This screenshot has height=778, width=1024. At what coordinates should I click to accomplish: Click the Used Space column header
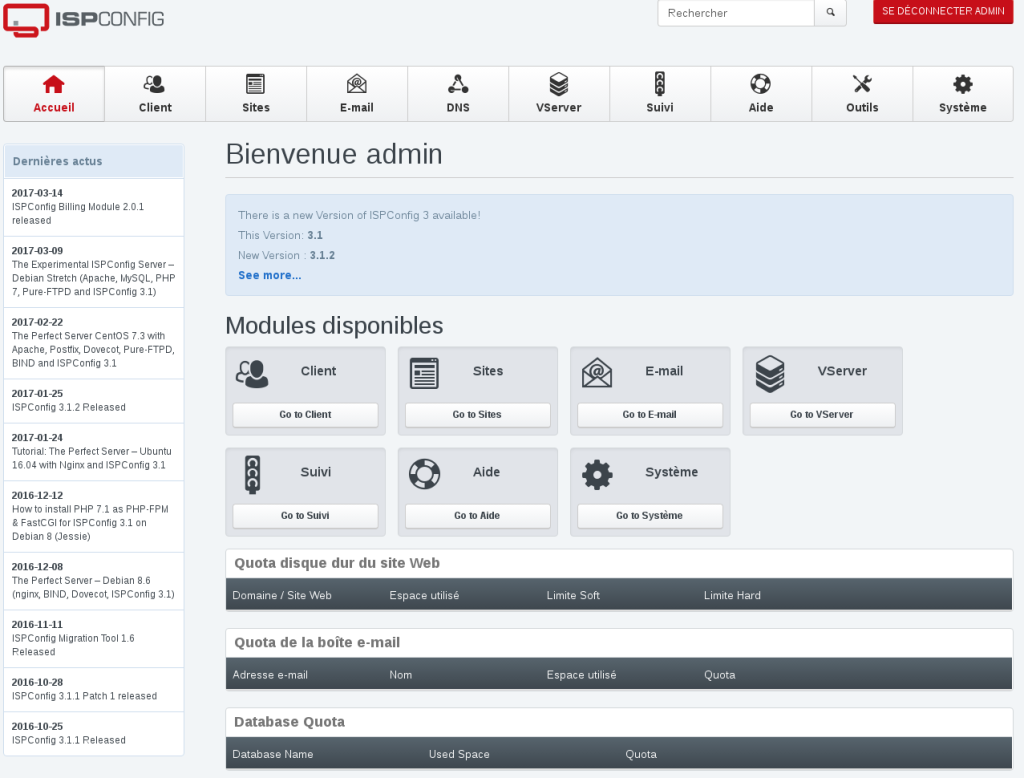(459, 754)
